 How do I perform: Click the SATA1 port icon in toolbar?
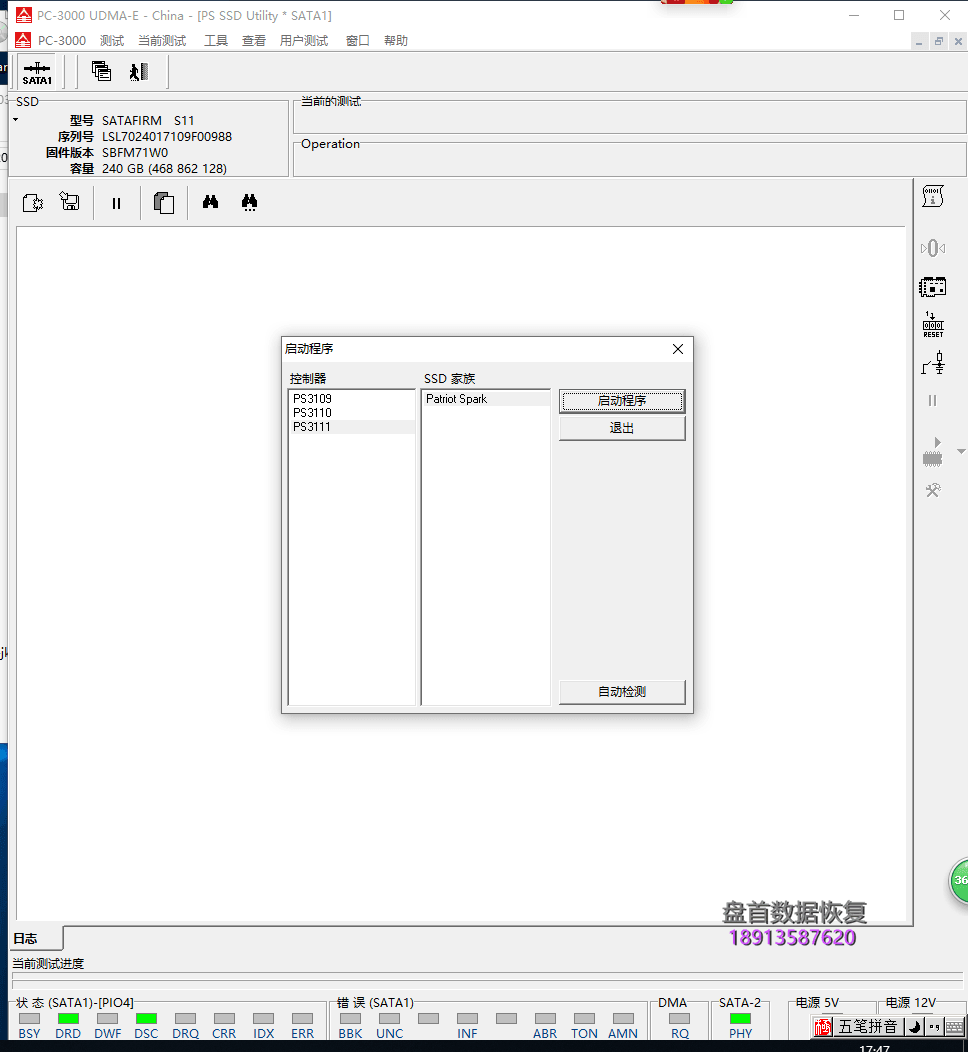coord(38,72)
